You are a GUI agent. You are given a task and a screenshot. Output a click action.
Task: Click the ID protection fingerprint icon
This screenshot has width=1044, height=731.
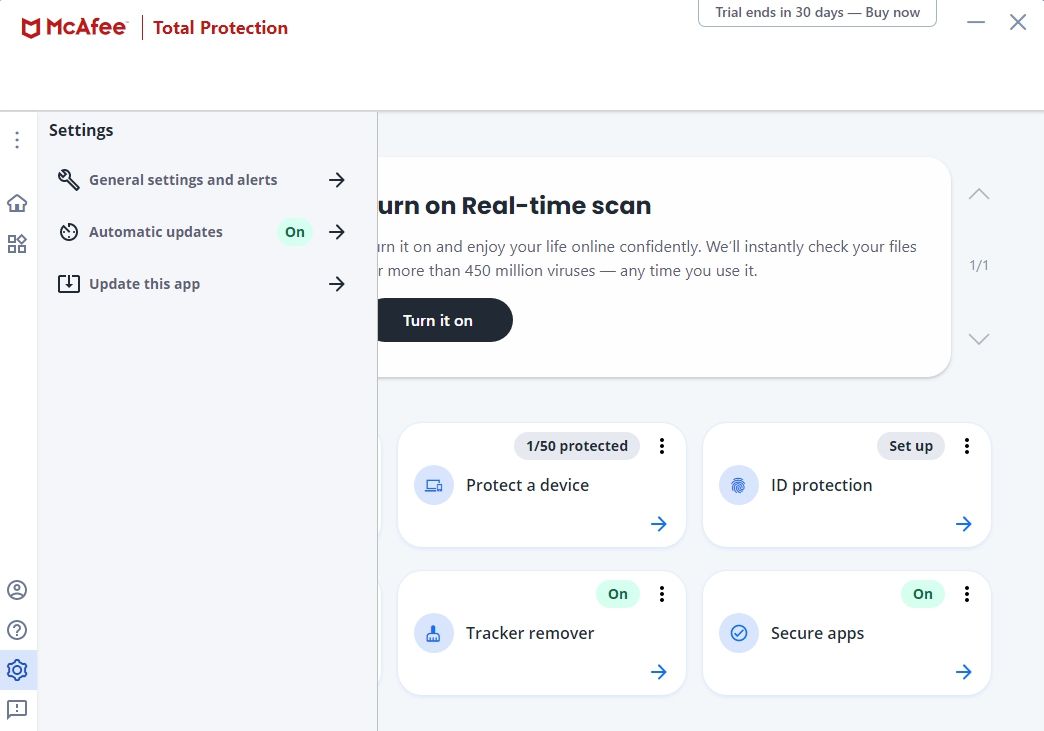tap(739, 486)
